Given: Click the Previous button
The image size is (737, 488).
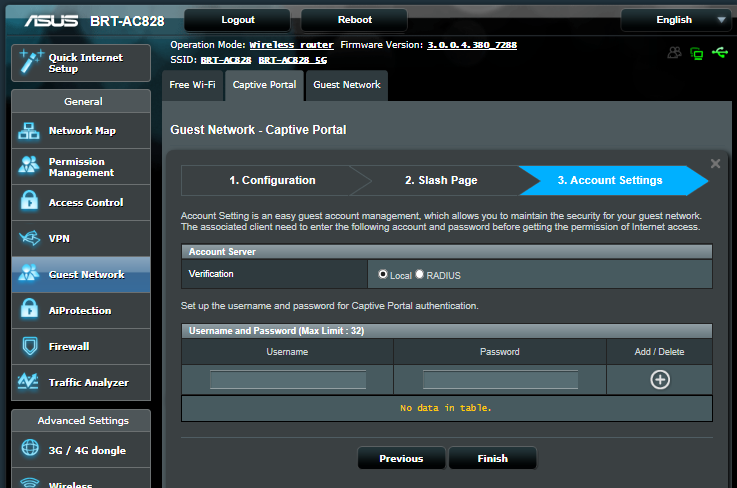Looking at the screenshot, I should pyautogui.click(x=401, y=459).
